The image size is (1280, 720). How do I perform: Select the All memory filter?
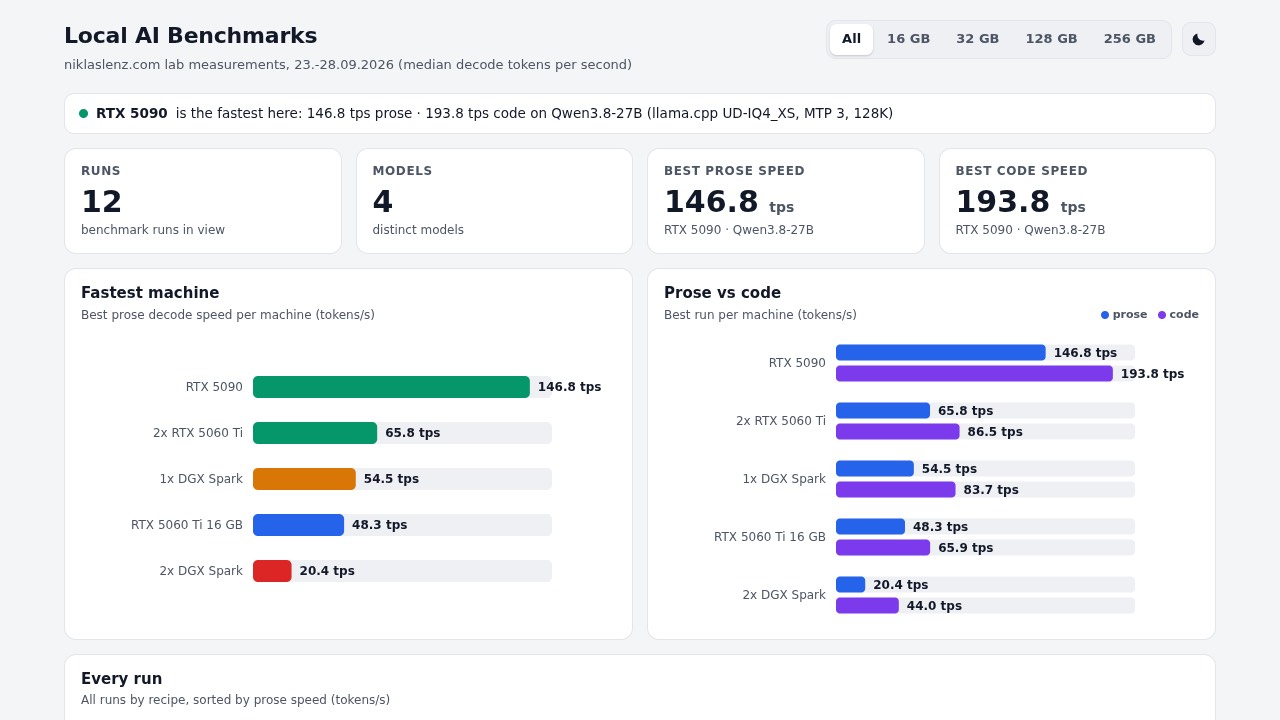pos(851,39)
